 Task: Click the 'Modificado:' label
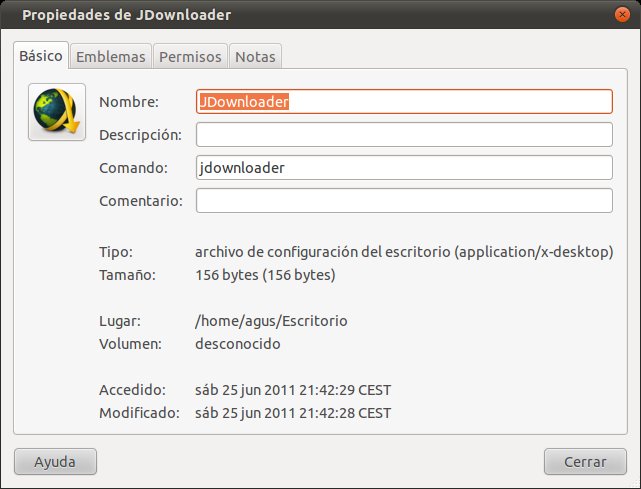pyautogui.click(x=139, y=413)
